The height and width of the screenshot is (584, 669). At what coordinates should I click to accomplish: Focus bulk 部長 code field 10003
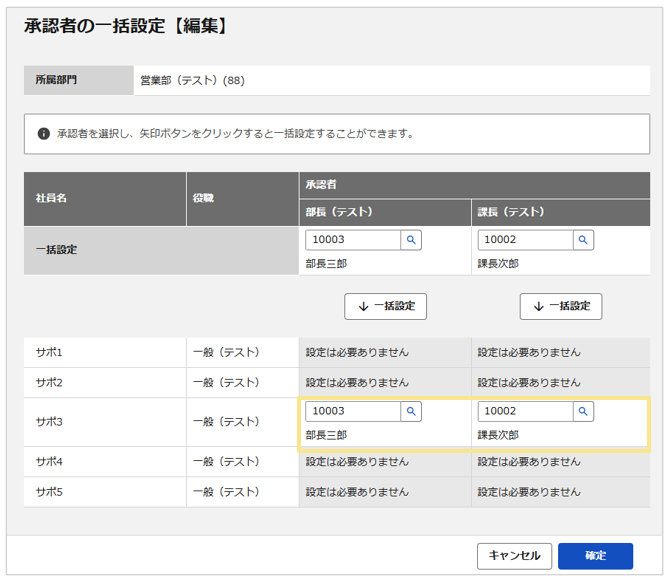click(x=353, y=240)
